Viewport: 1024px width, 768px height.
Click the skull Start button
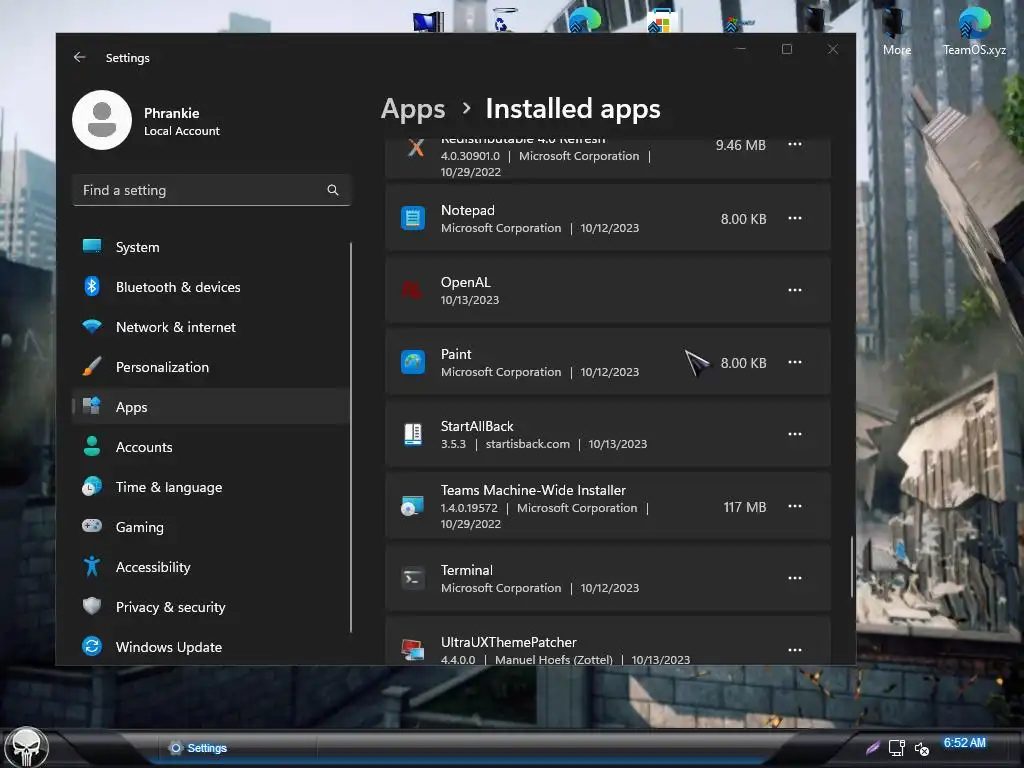tap(26, 747)
